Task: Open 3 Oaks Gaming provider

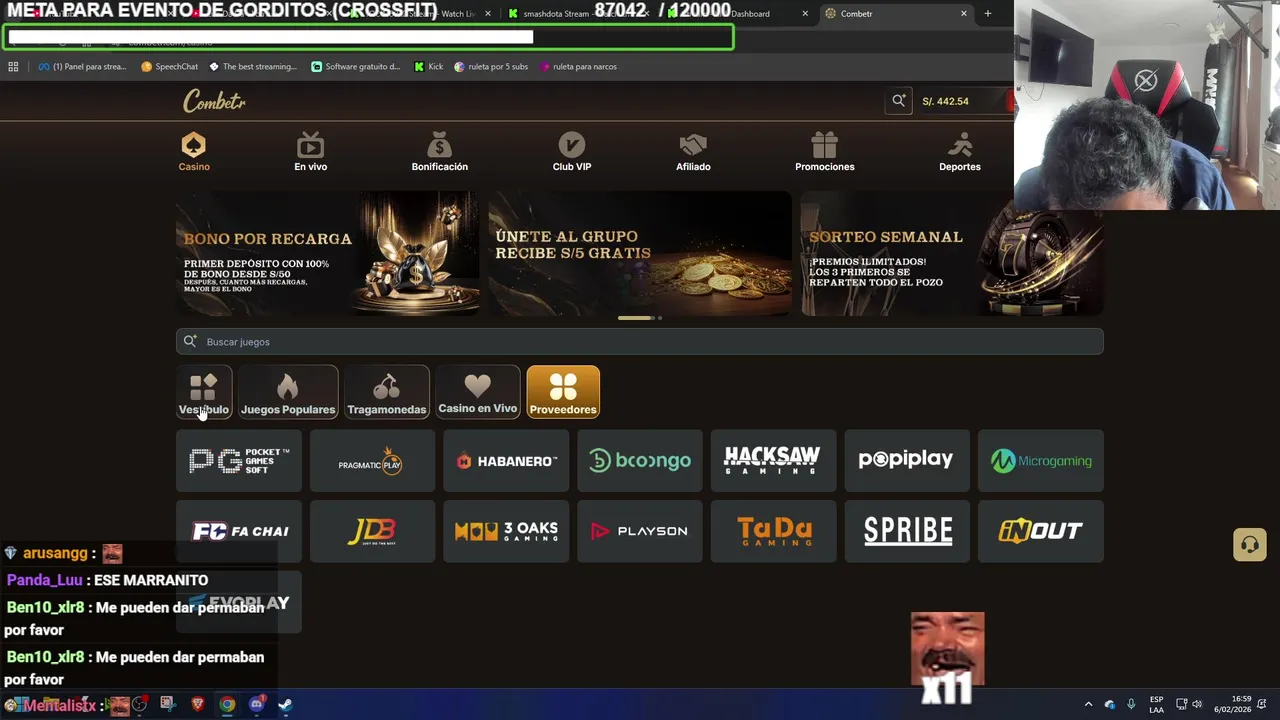Action: [x=506, y=531]
